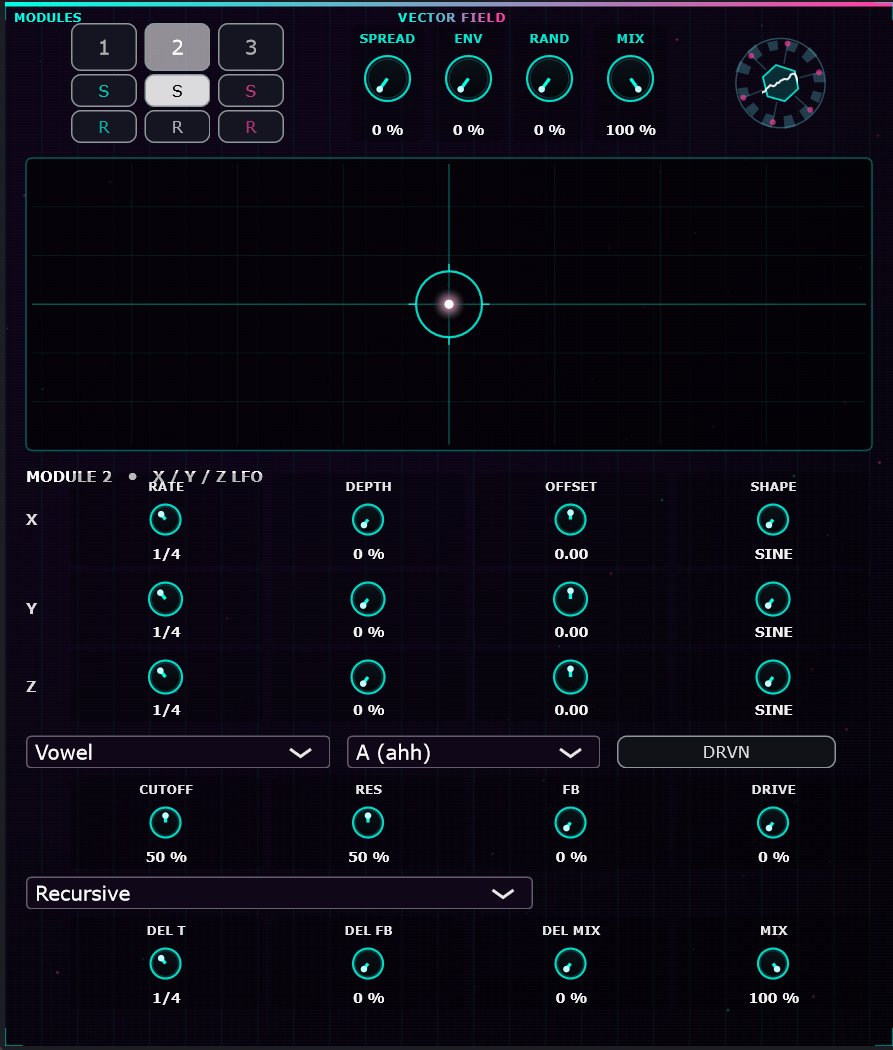
Task: Click the Z row SHAPE knob
Action: (773, 677)
